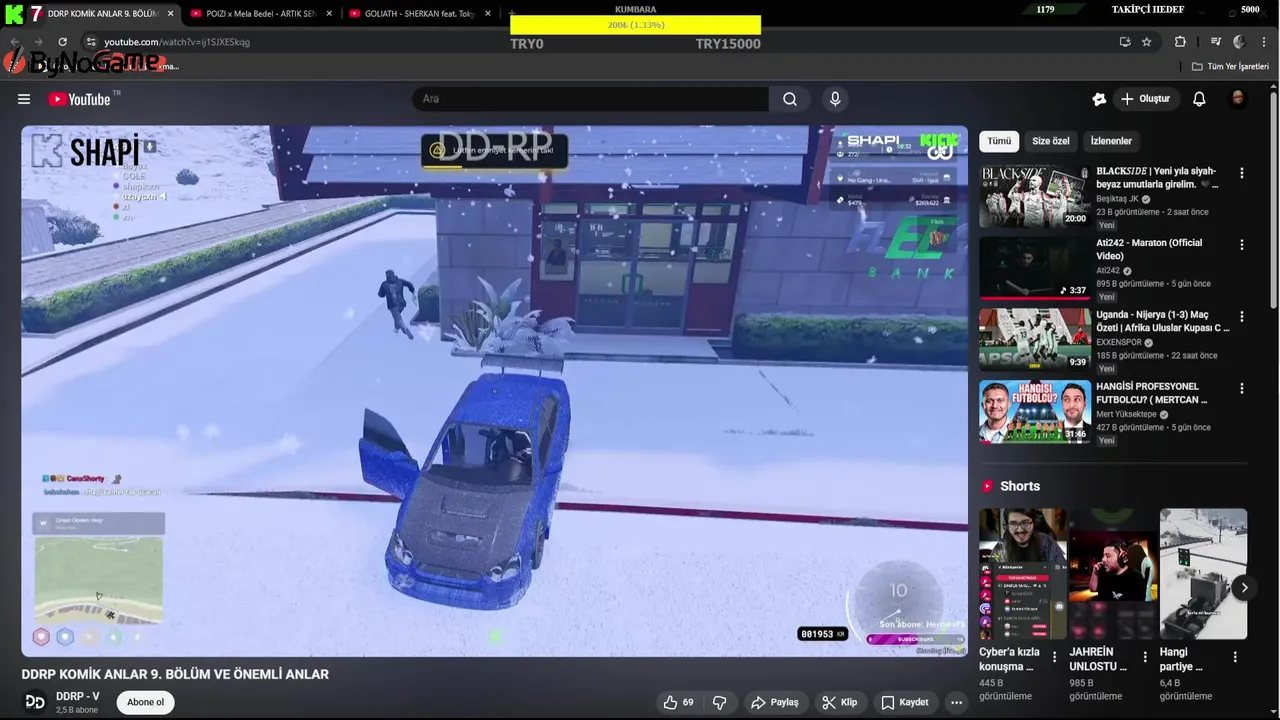
Task: Switch to the GOLIATH - SHERKAN tab
Action: click(x=418, y=14)
